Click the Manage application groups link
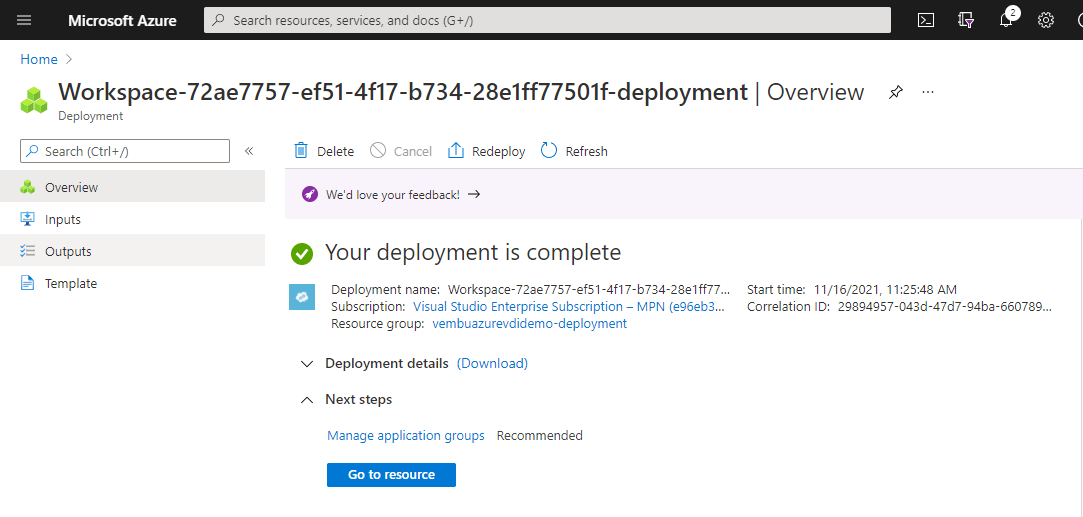 point(405,436)
